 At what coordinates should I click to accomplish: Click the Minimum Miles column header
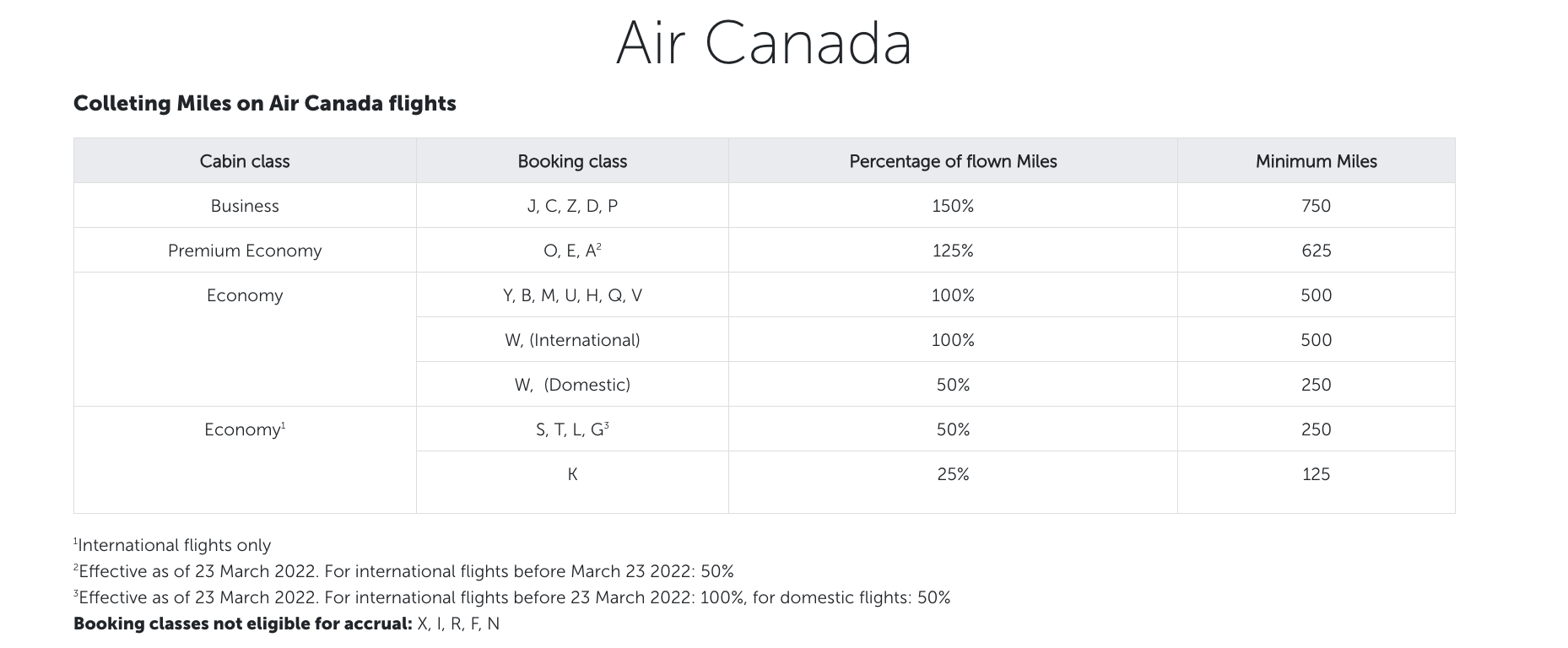(x=1316, y=161)
